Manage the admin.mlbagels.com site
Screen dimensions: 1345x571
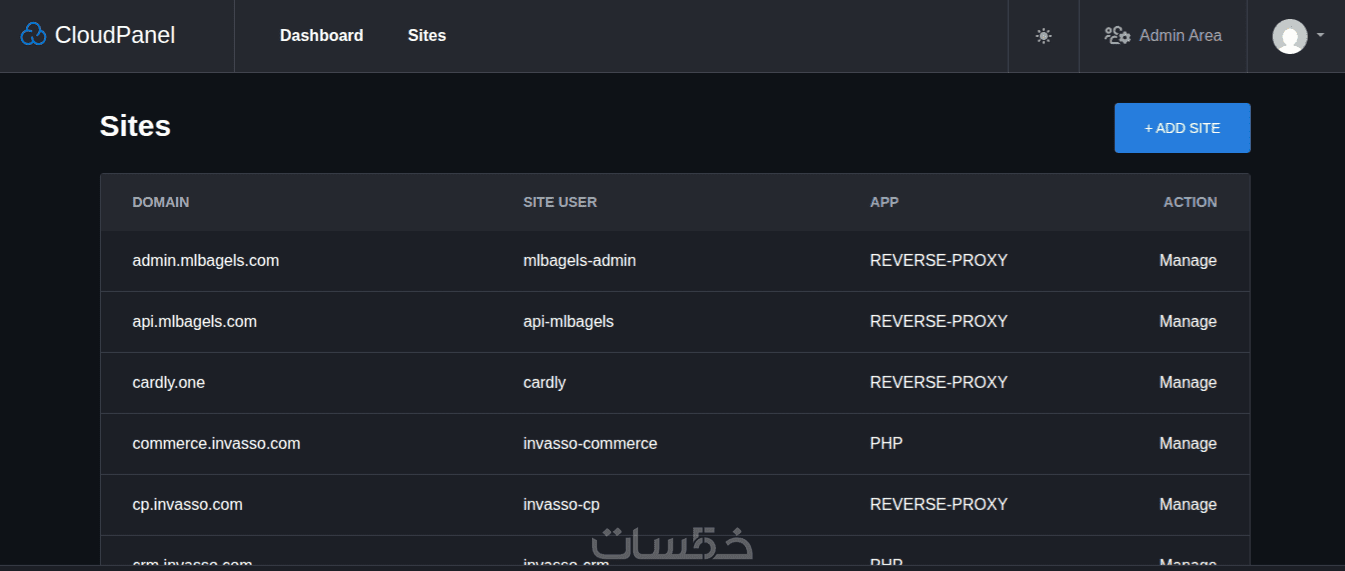1187,260
